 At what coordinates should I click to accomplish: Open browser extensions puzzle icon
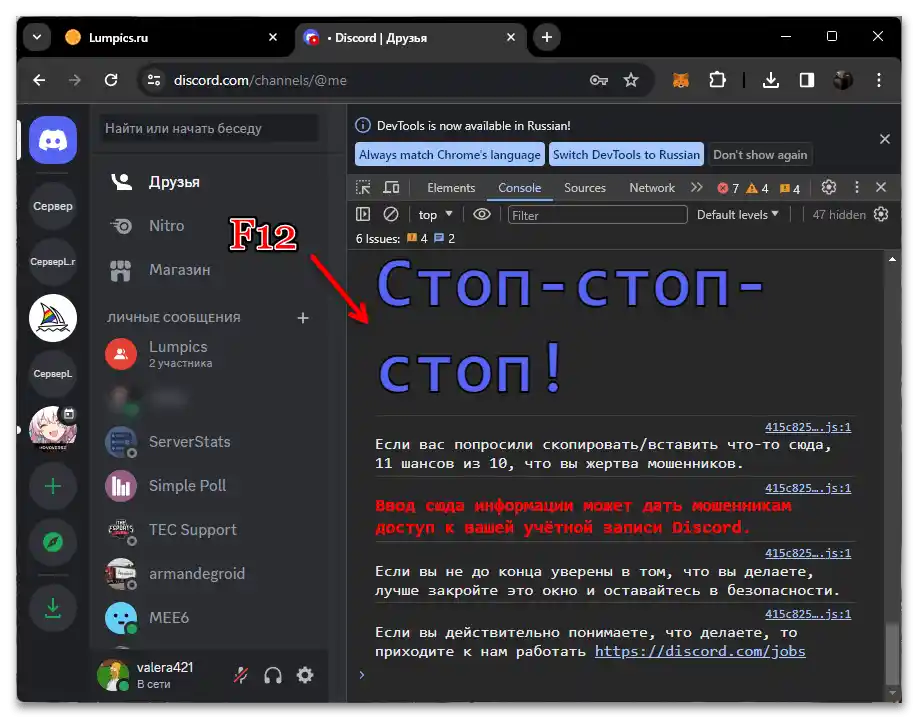(x=717, y=80)
